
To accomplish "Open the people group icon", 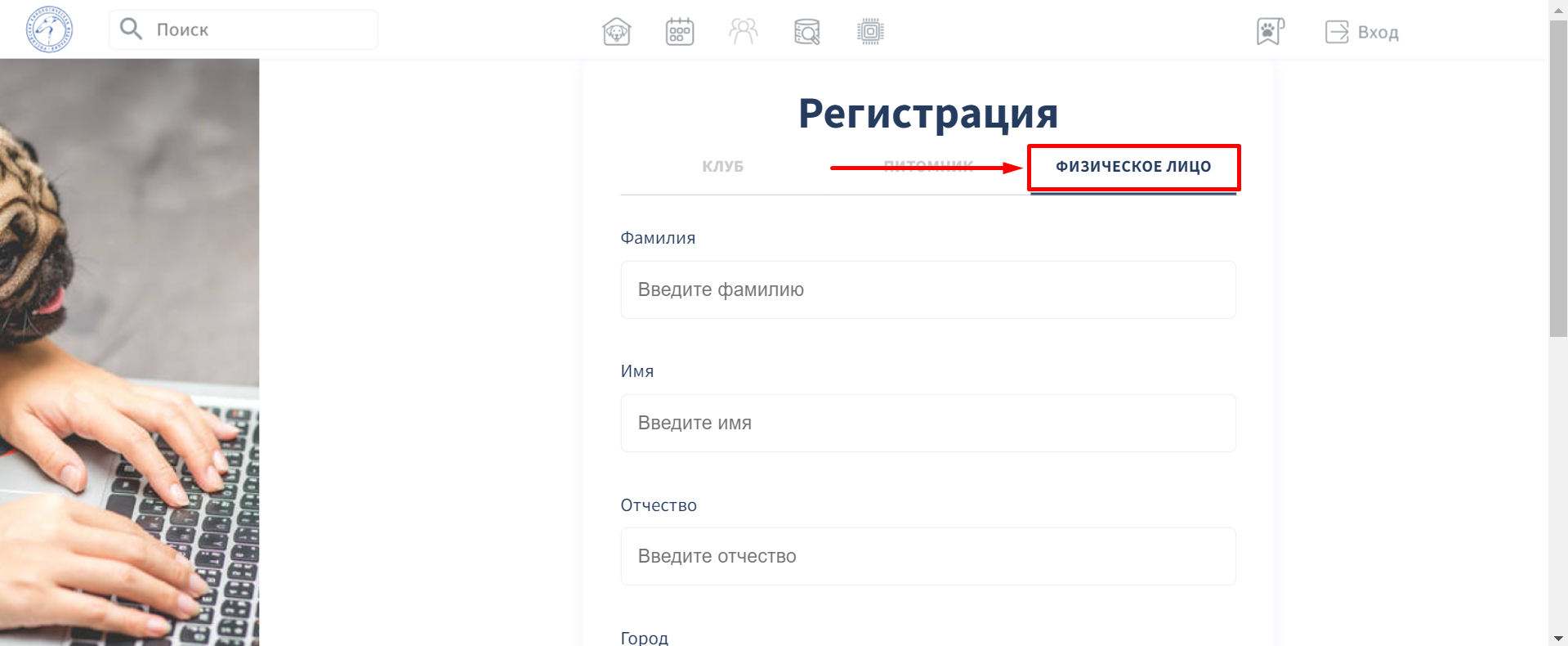I will tap(743, 32).
